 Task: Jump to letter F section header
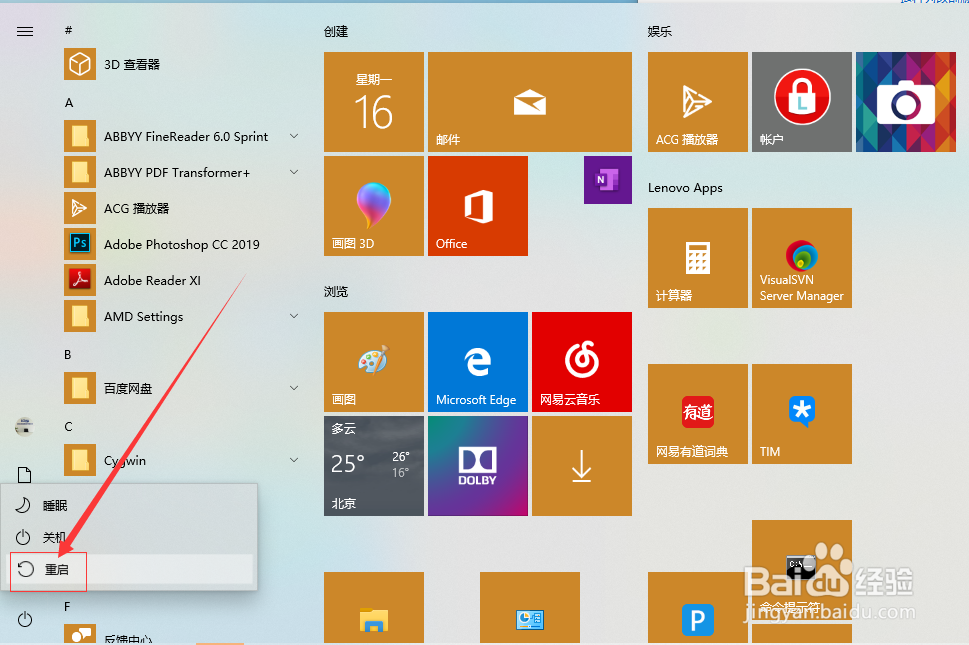(67, 607)
